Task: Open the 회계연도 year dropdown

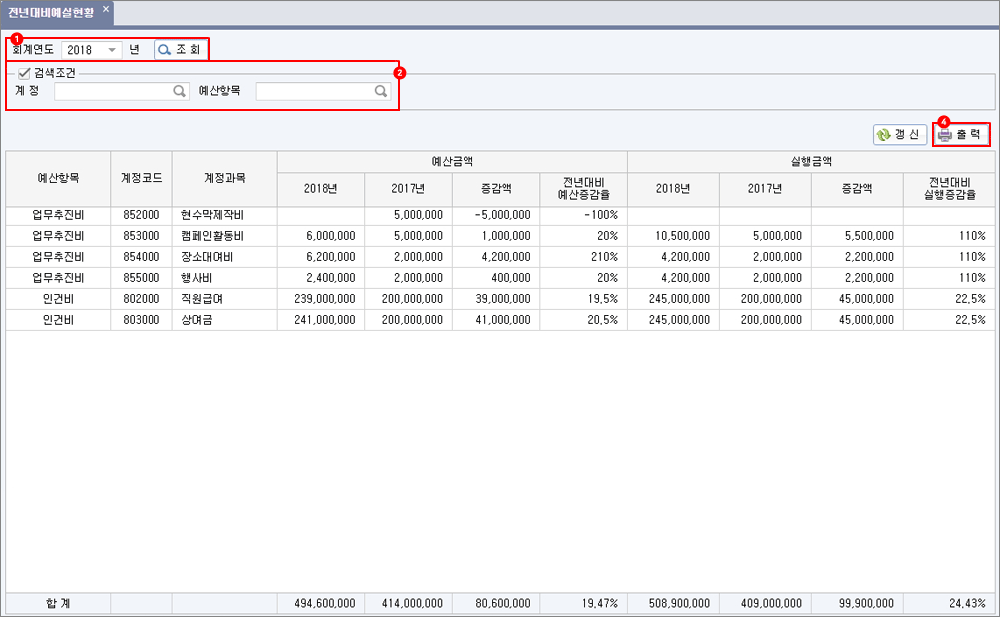Action: (112, 49)
